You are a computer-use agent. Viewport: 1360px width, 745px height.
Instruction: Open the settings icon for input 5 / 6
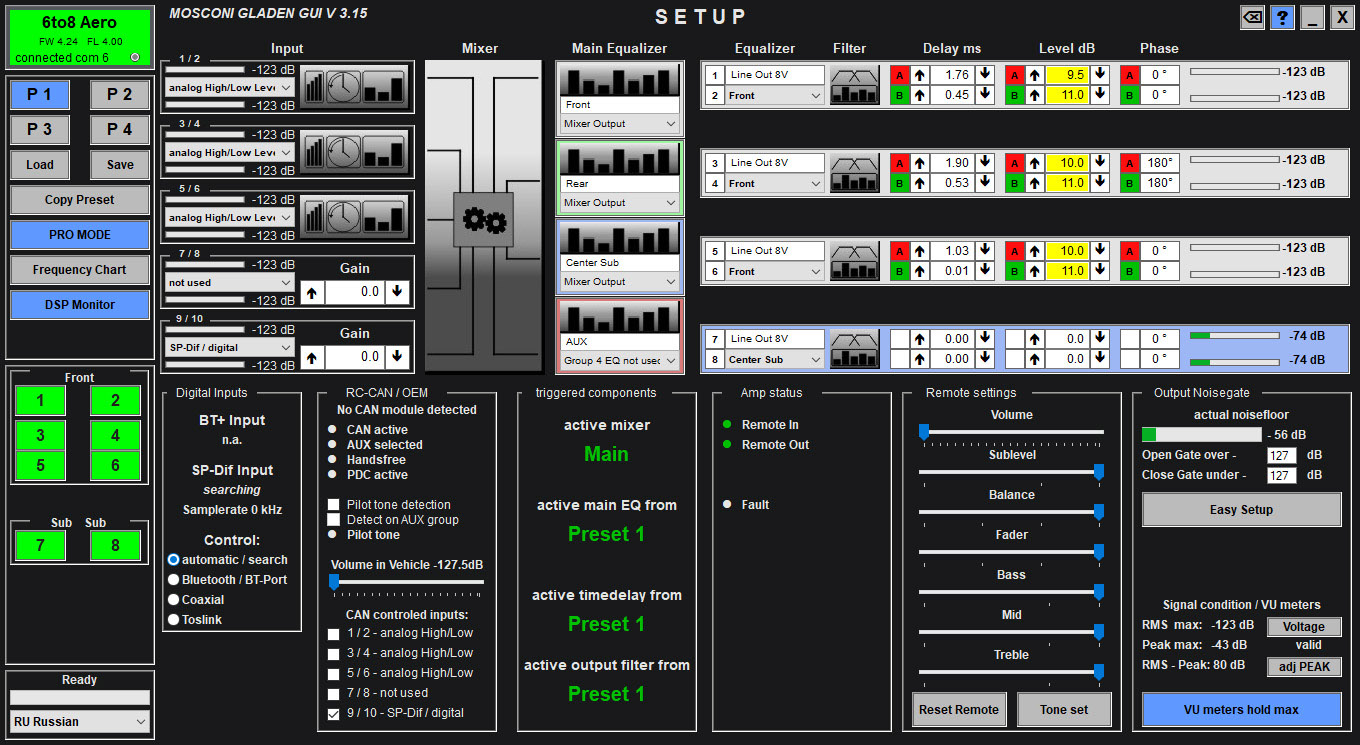tap(355, 216)
